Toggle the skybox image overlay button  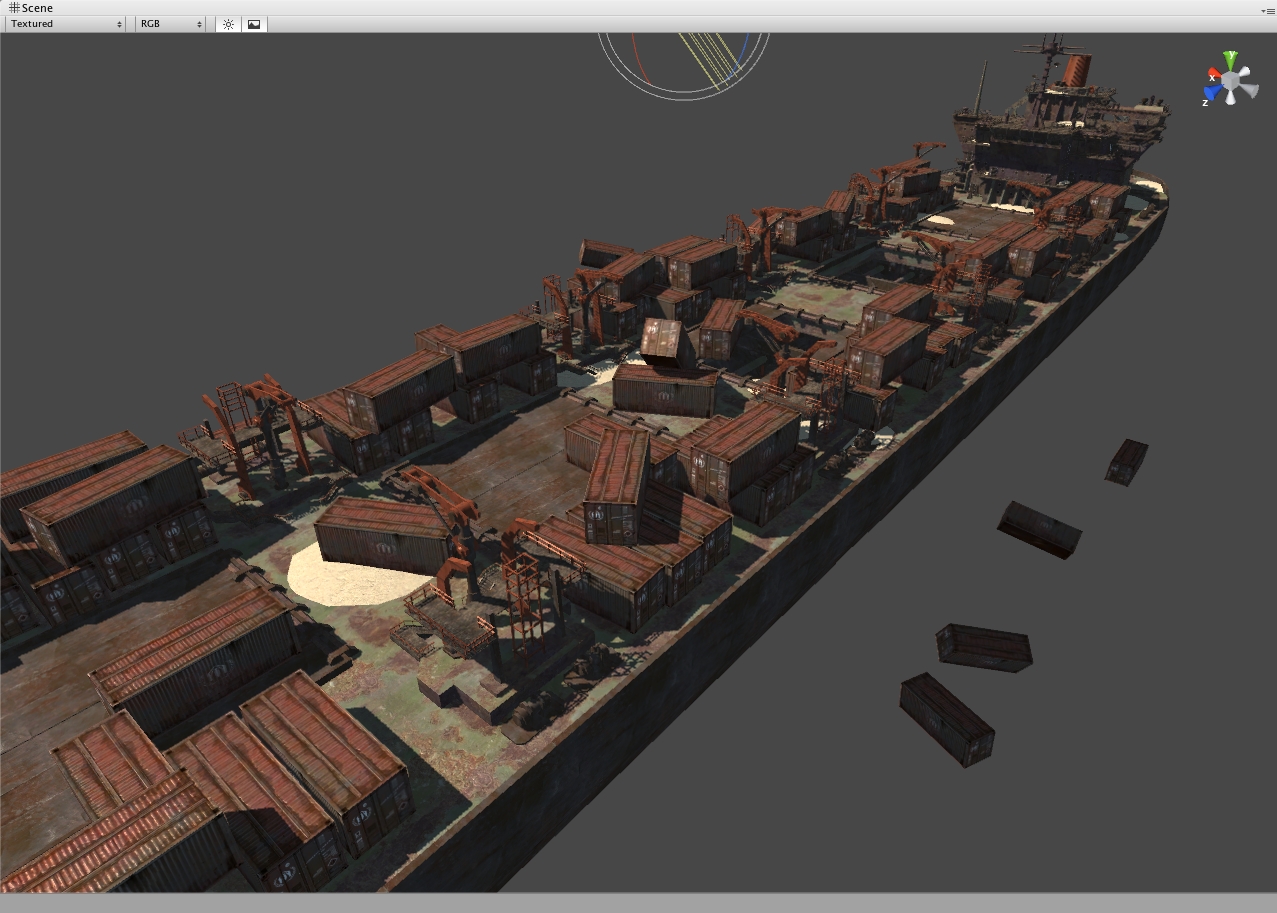[x=254, y=24]
